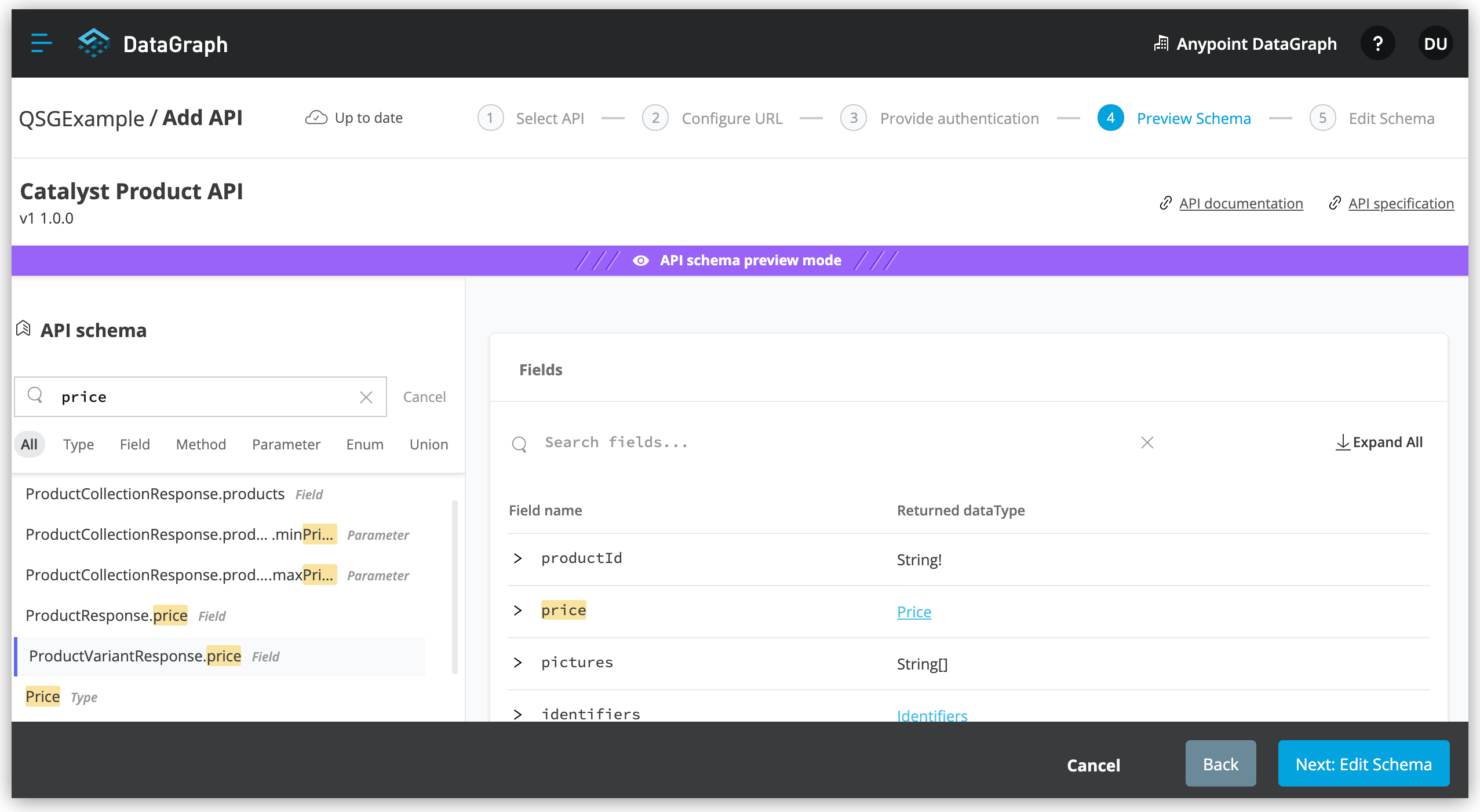Click the Up to date cloud icon
Viewport: 1480px width, 812px height.
pos(316,117)
